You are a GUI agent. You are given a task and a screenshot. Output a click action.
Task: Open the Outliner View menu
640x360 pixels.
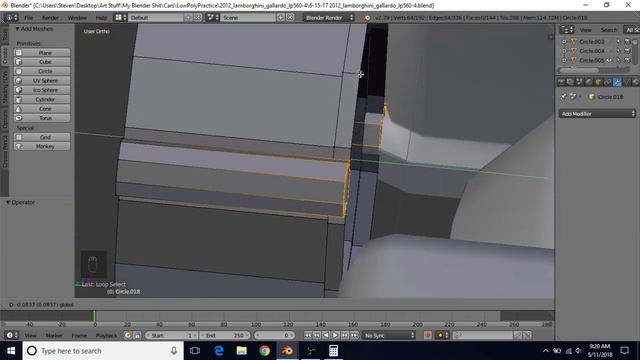click(585, 30)
